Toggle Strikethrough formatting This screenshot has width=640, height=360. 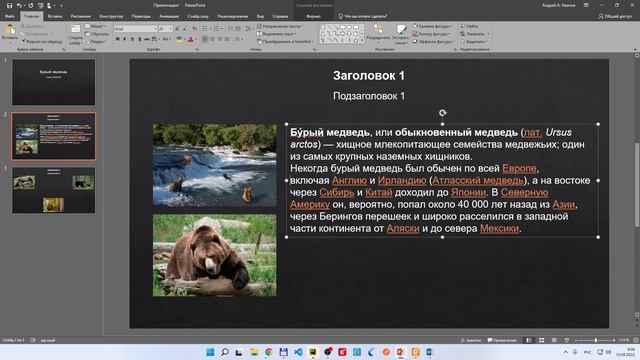147,39
